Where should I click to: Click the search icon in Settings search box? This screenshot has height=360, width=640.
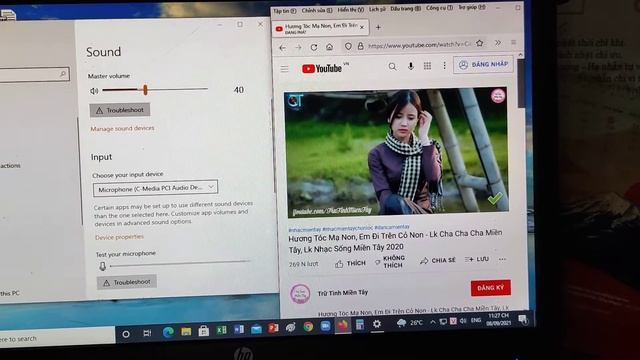63,74
